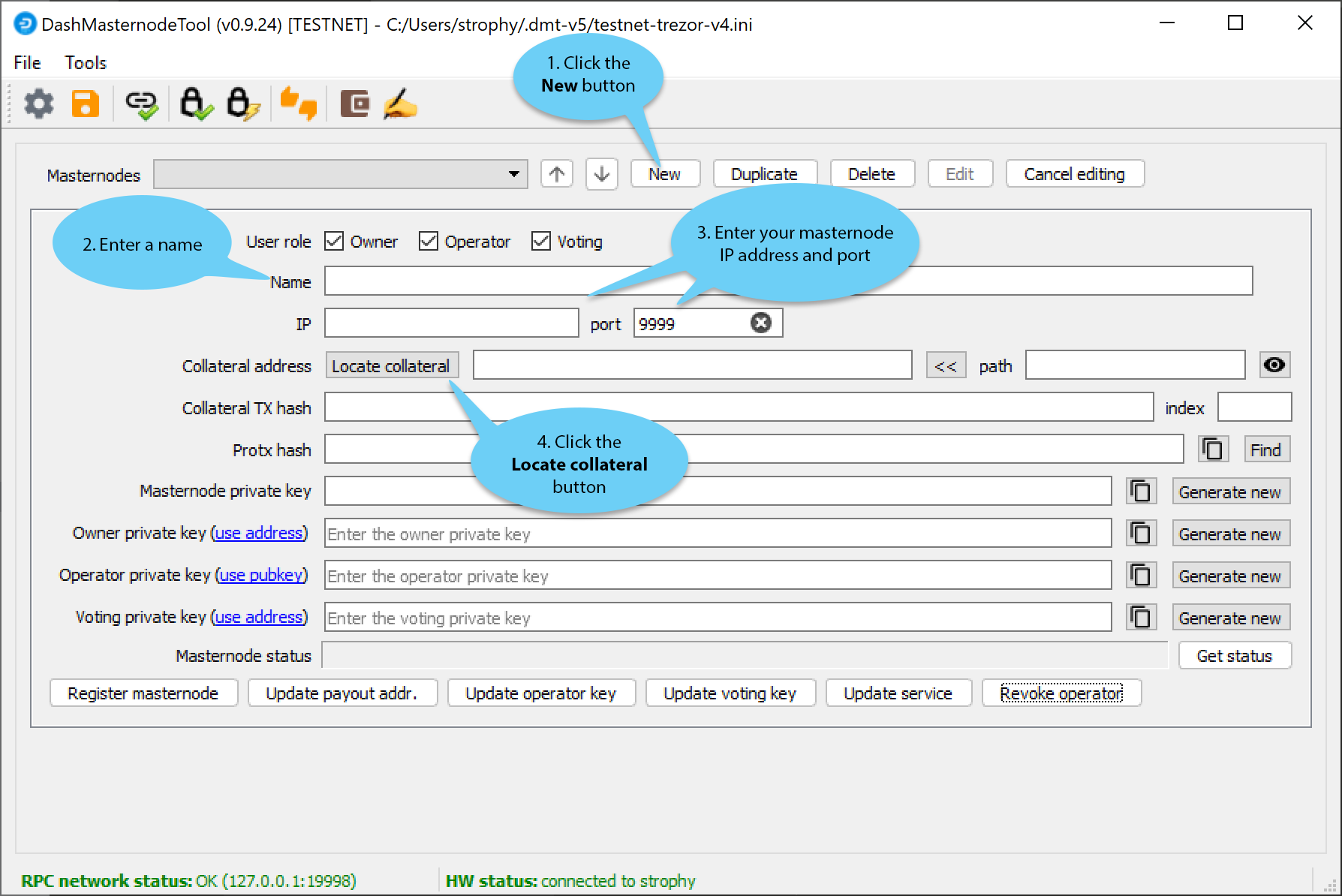Screen dimensions: 1342x896
Task: Uncheck the Owner user role checkbox
Action: click(x=334, y=242)
